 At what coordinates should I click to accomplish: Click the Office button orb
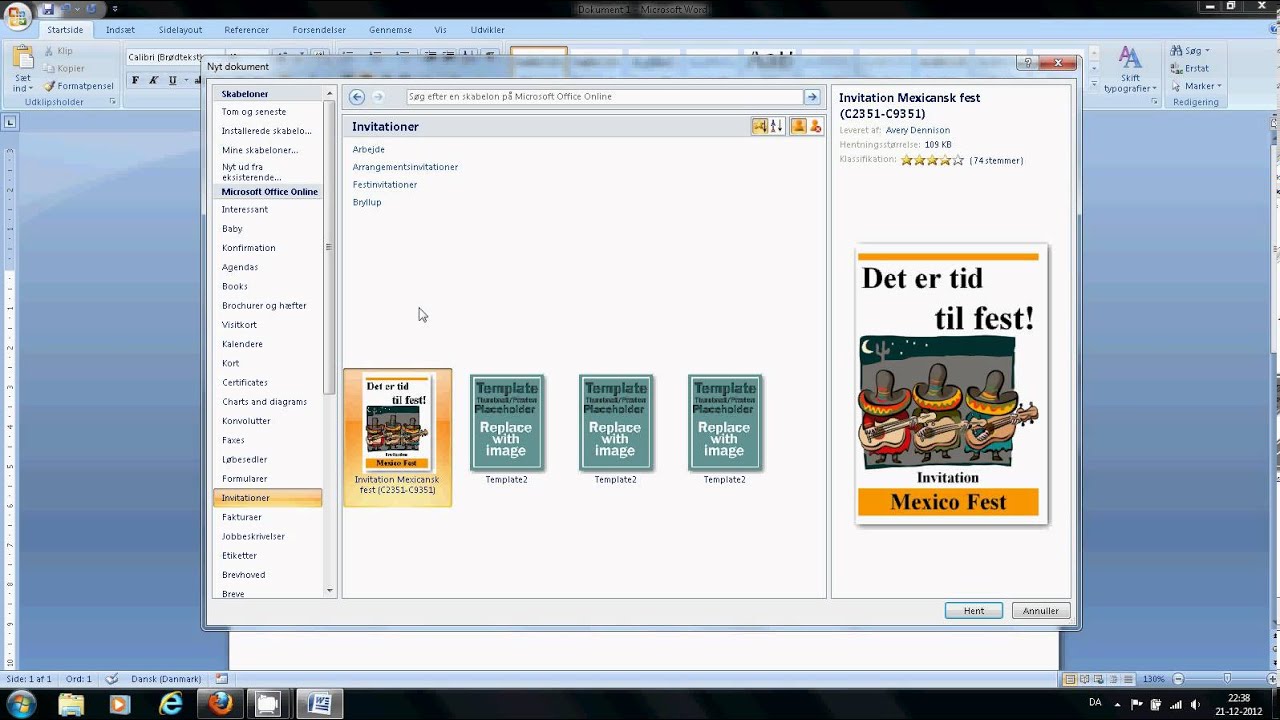17,16
